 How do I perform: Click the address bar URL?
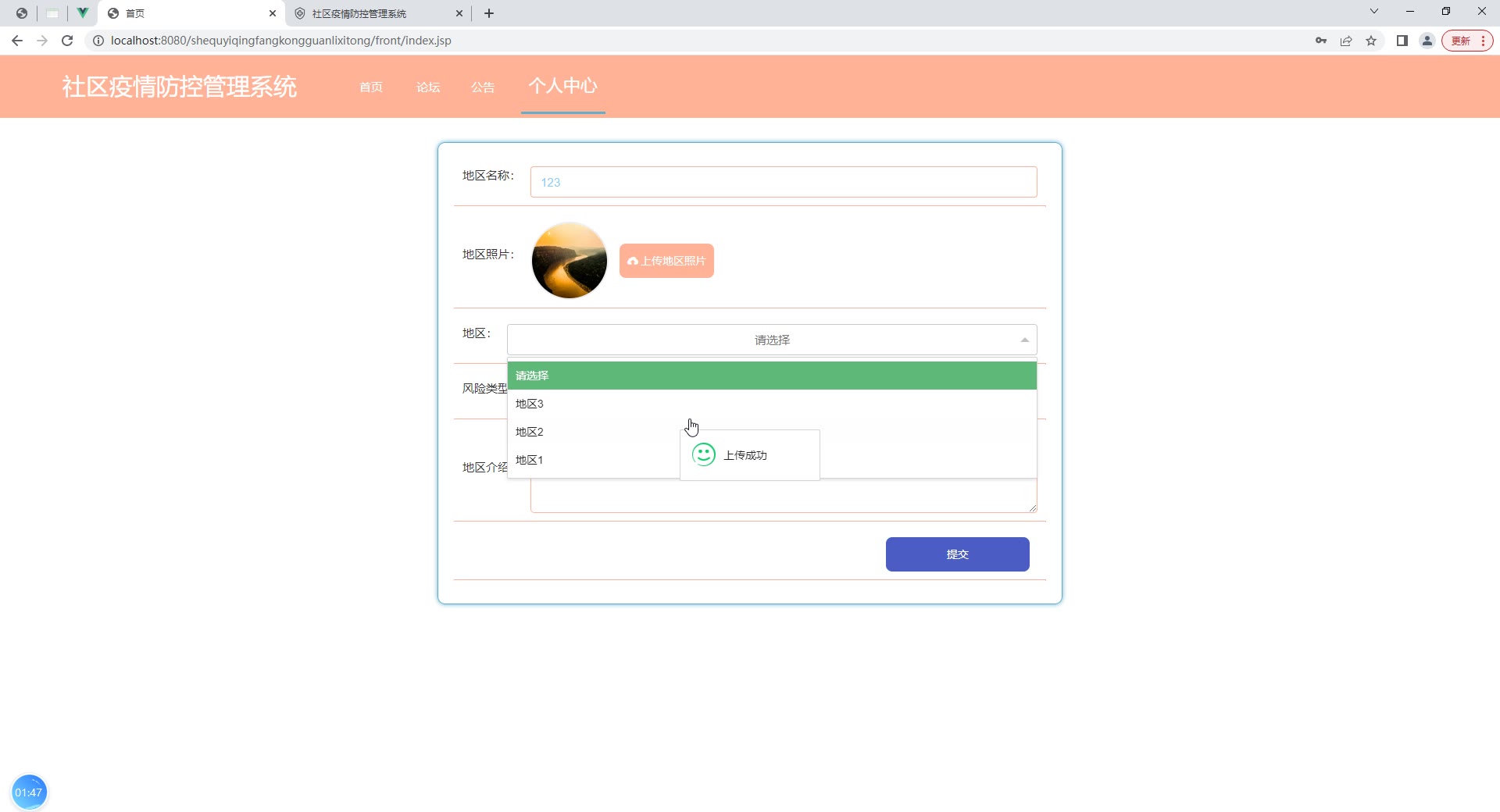tap(281, 41)
